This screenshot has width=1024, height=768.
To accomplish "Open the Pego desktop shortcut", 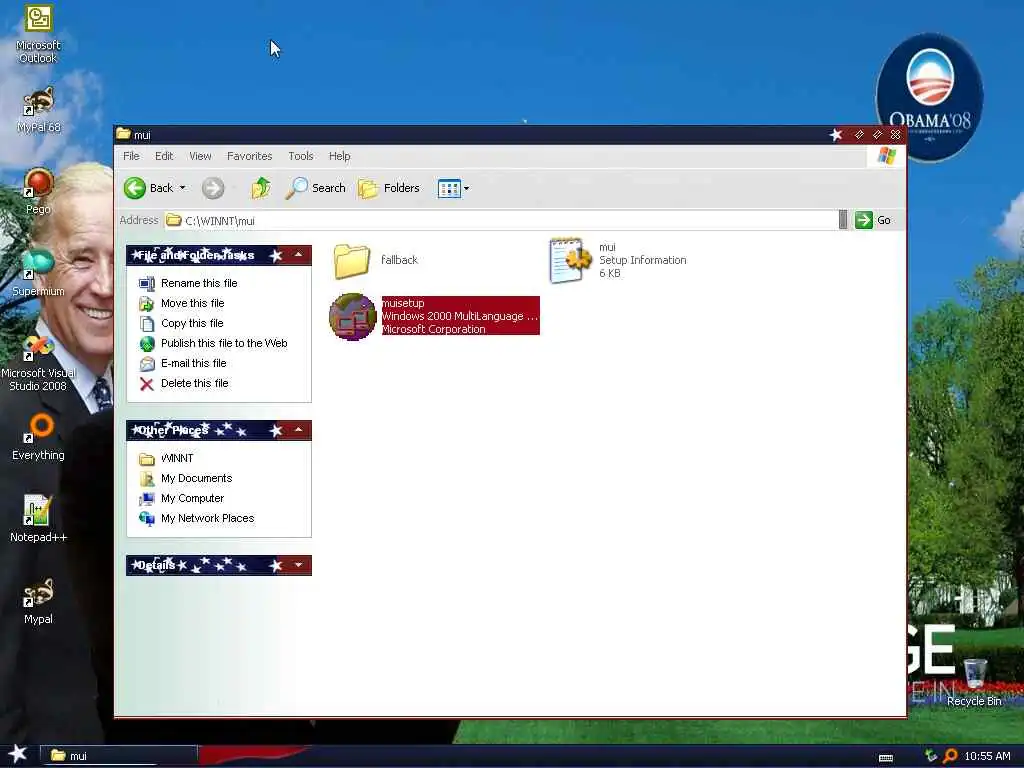I will tap(39, 191).
